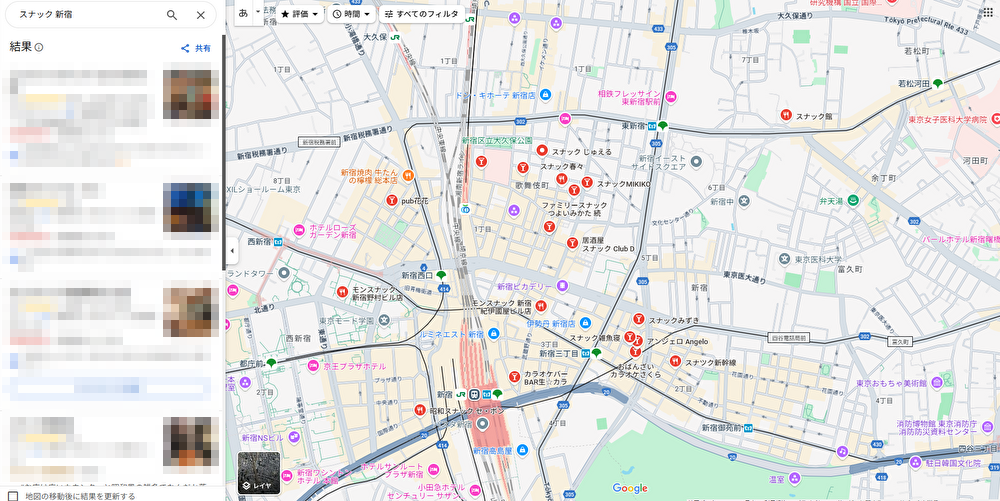Select the モンスナック 新宿野村ビル店 pin

(x=342, y=292)
